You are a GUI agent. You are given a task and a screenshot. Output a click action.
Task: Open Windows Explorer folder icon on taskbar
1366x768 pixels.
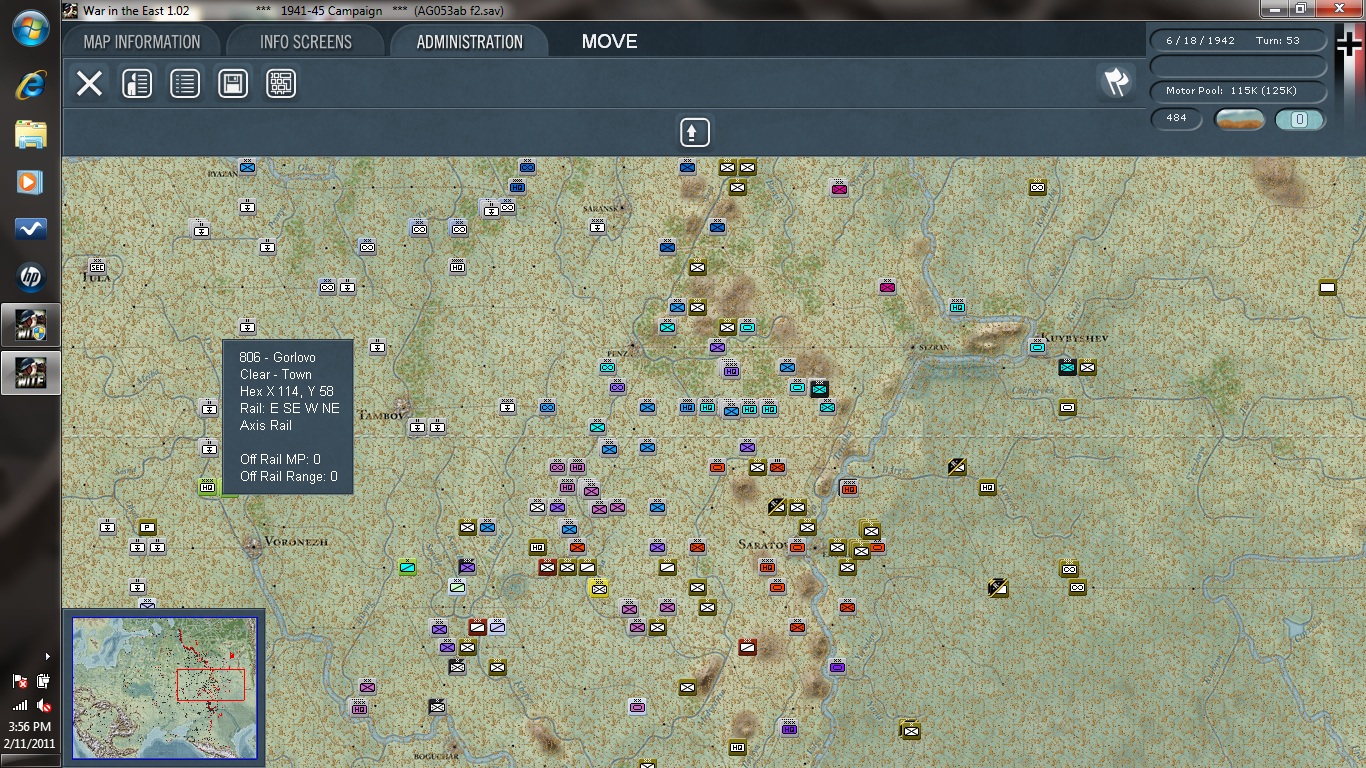(x=30, y=133)
